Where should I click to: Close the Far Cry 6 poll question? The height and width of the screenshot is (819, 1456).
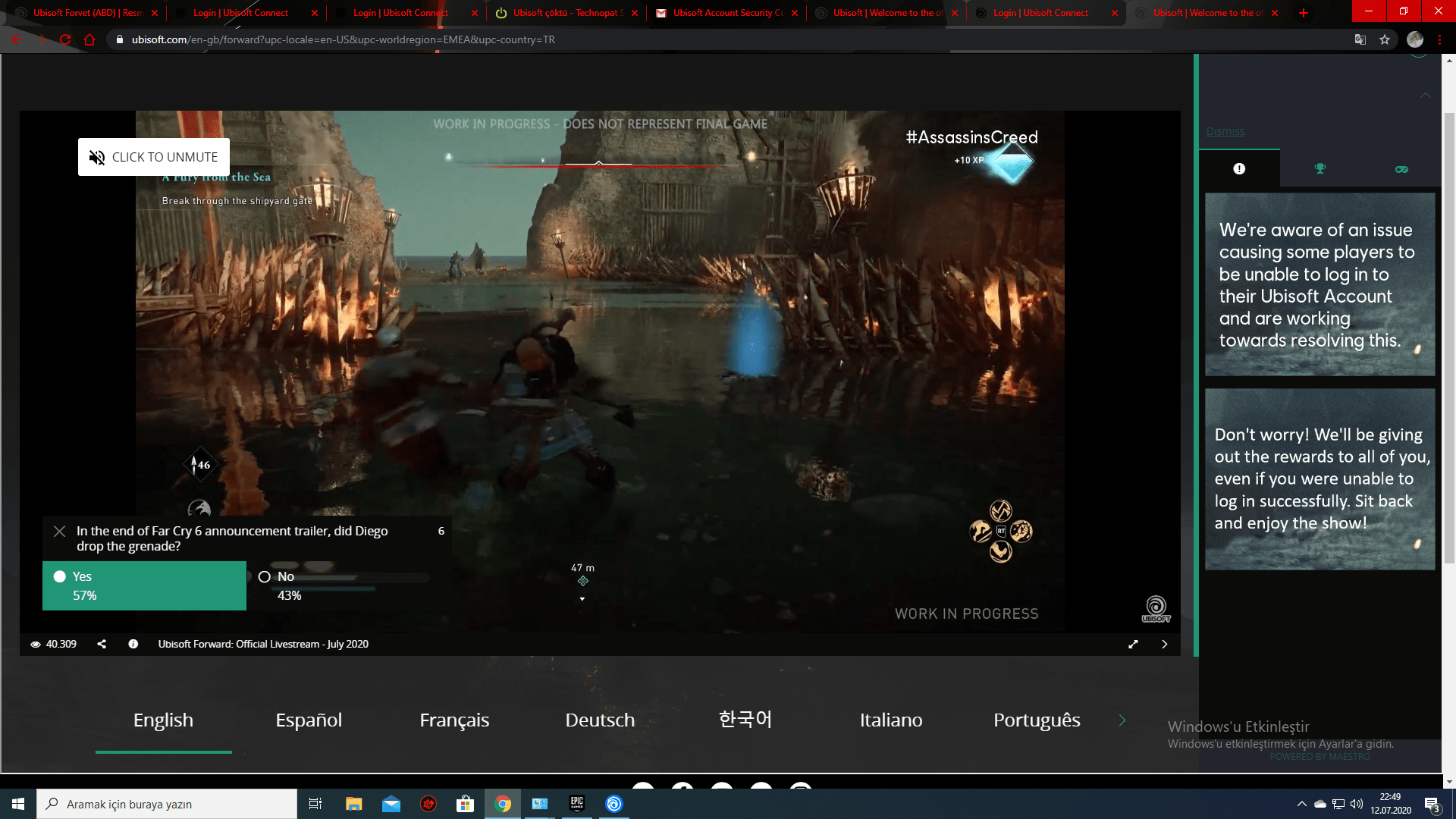59,531
